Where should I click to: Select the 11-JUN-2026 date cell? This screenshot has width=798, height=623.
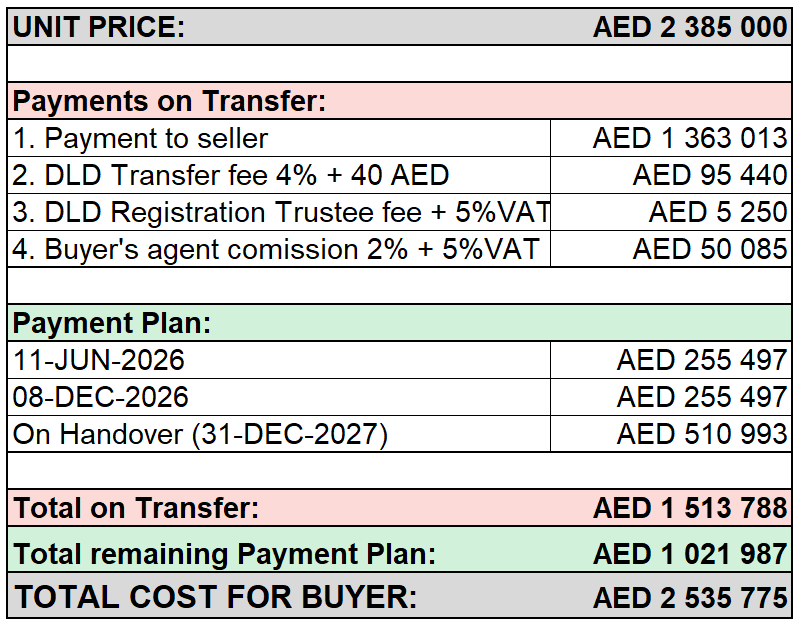(279, 360)
